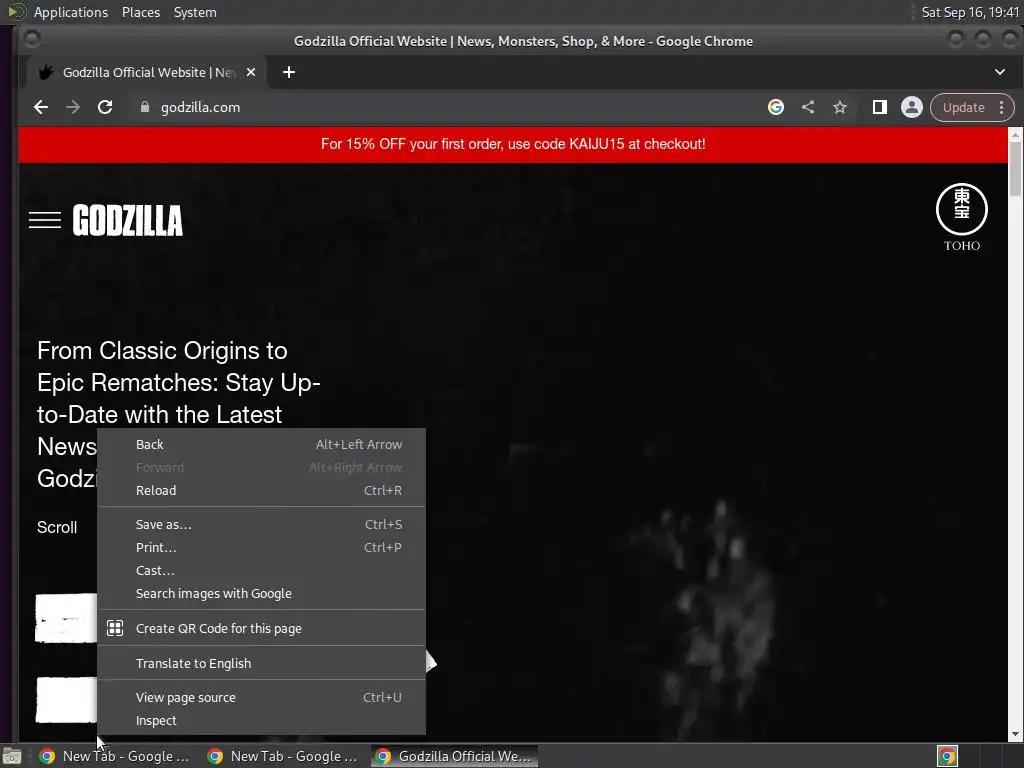Open the hamburger menu on Godzilla site
The image size is (1024, 768).
click(x=45, y=220)
